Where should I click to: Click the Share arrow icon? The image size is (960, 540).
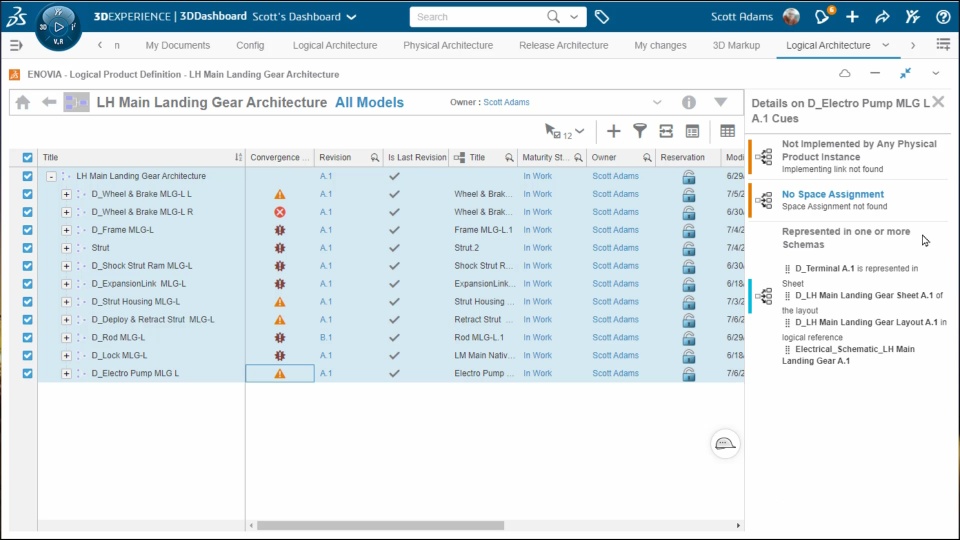pyautogui.click(x=882, y=17)
